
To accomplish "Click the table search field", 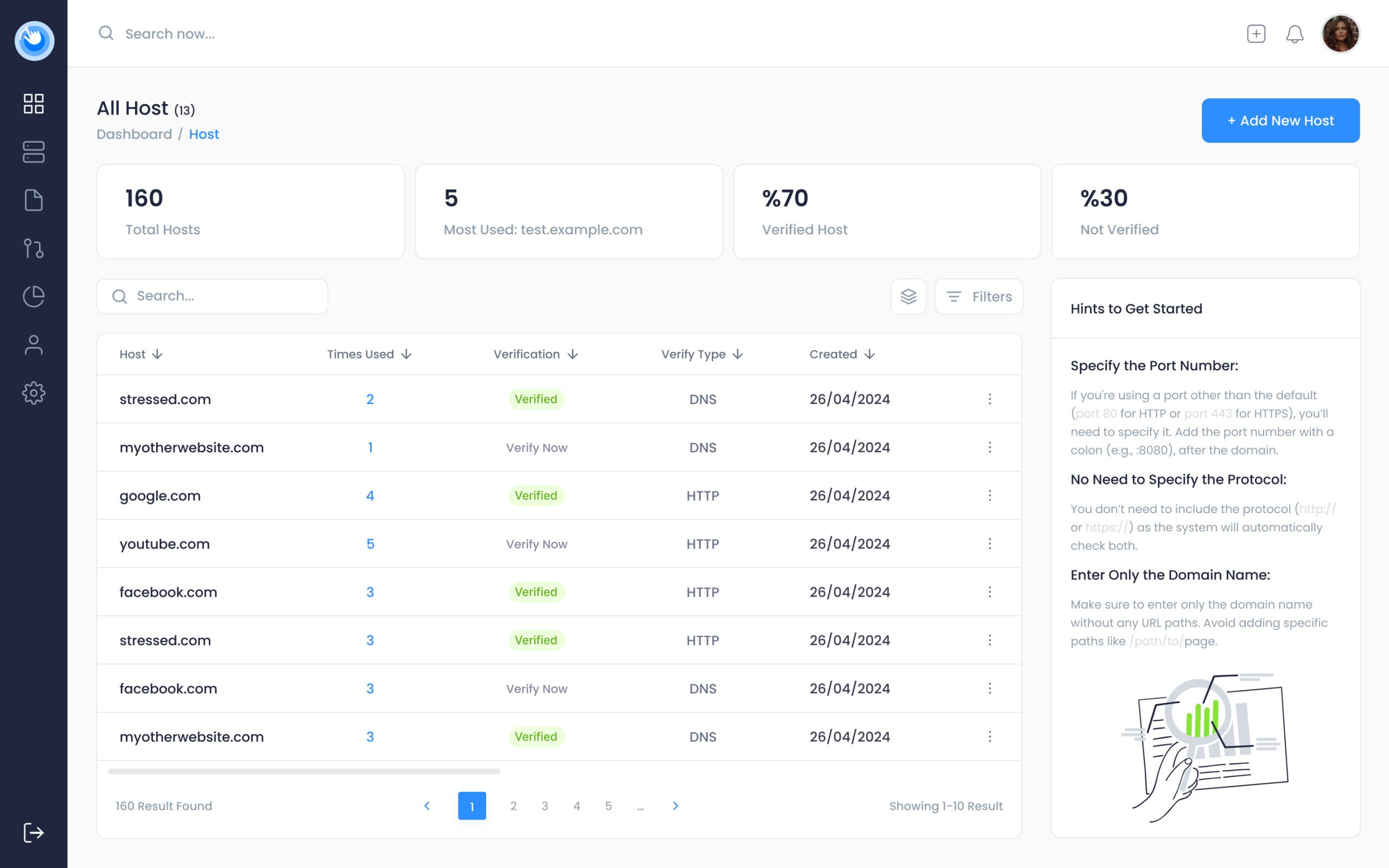I will [211, 296].
